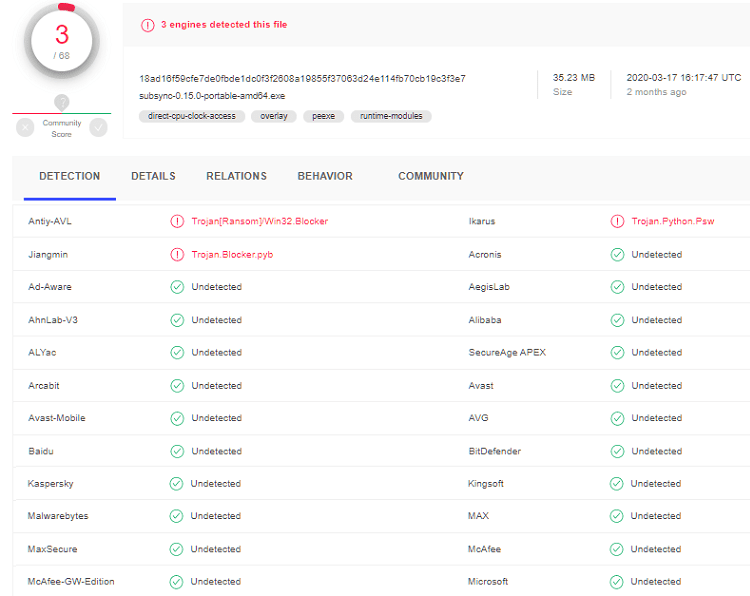Click green check icon for Kingsoft
The height and width of the screenshot is (596, 750).
pos(616,484)
